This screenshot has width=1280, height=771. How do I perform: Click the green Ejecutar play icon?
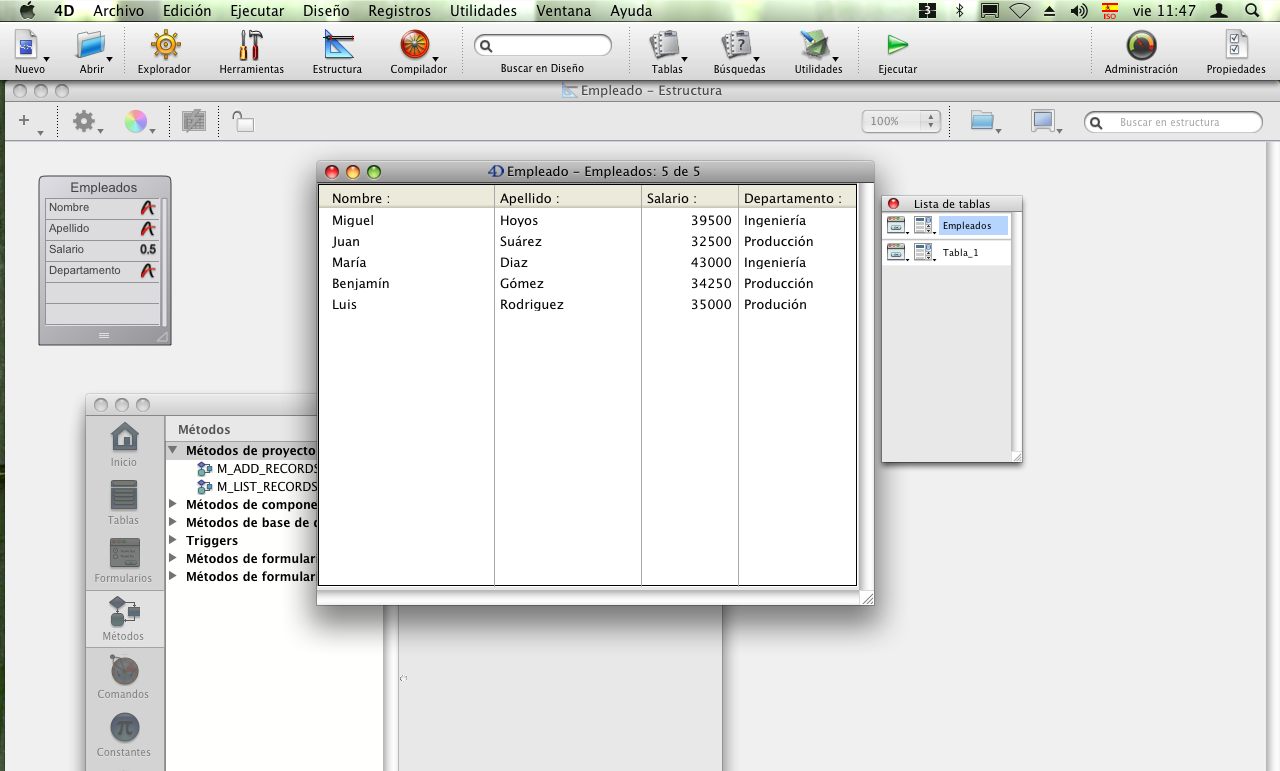[x=897, y=46]
